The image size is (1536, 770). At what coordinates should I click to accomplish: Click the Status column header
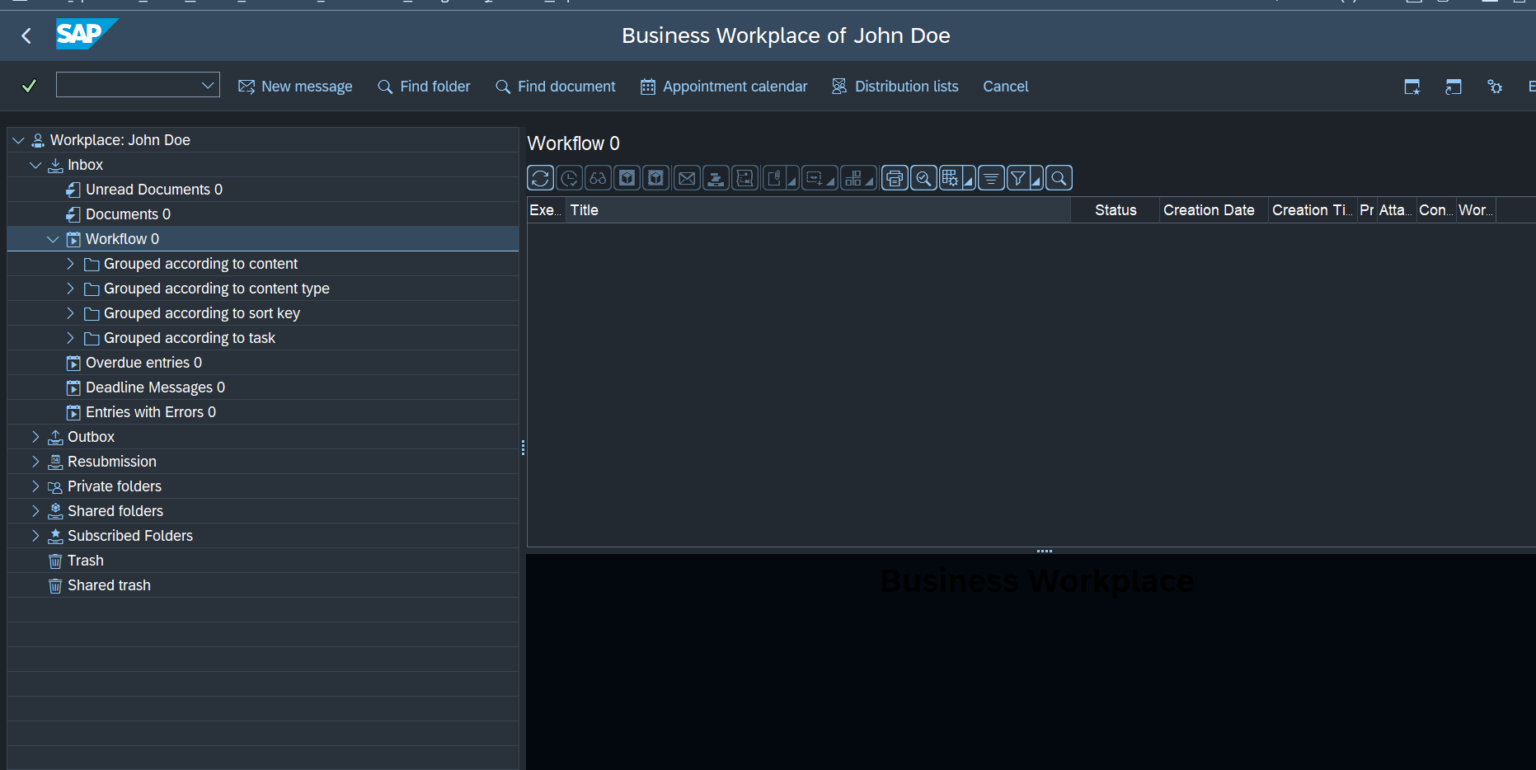[1115, 210]
